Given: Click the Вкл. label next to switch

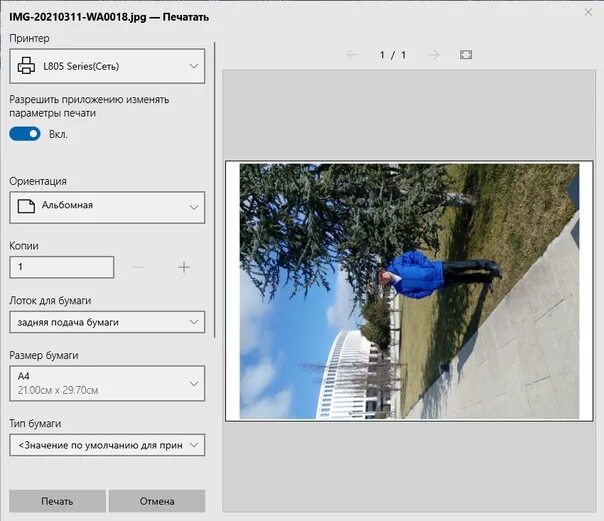Looking at the screenshot, I should tap(58, 134).
